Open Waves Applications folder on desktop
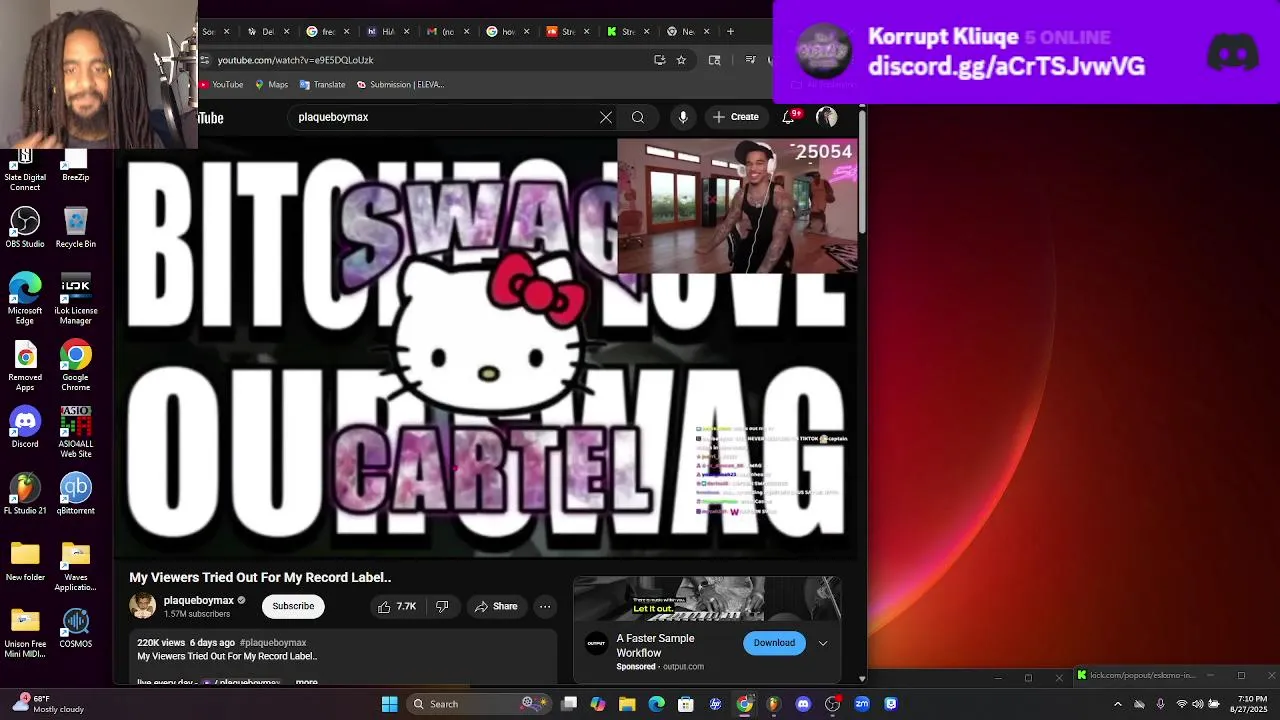Image resolution: width=1280 pixels, height=720 pixels. point(76,566)
